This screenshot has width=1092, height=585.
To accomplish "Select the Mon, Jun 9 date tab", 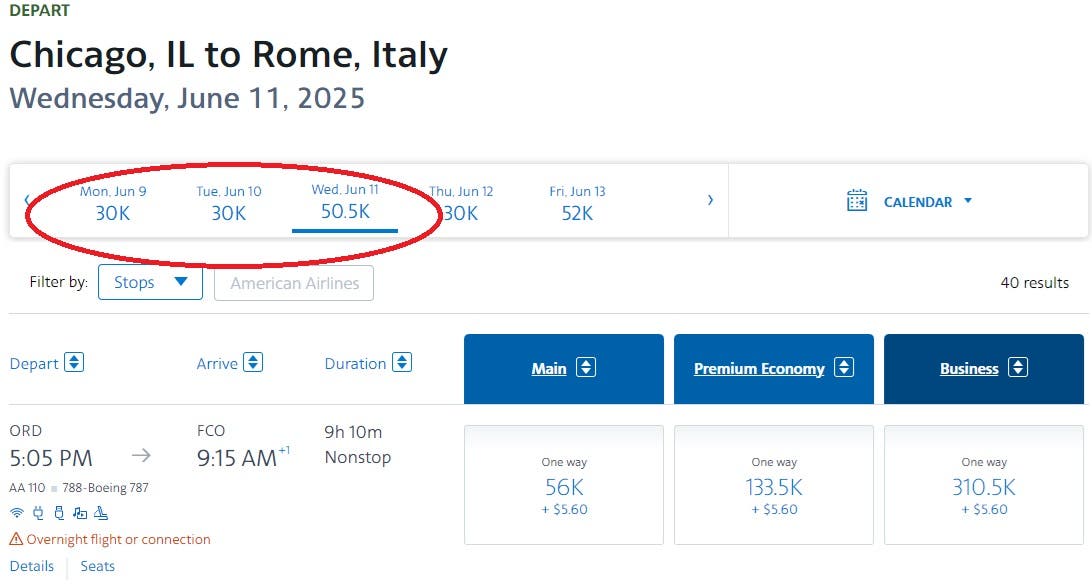I will 113,203.
